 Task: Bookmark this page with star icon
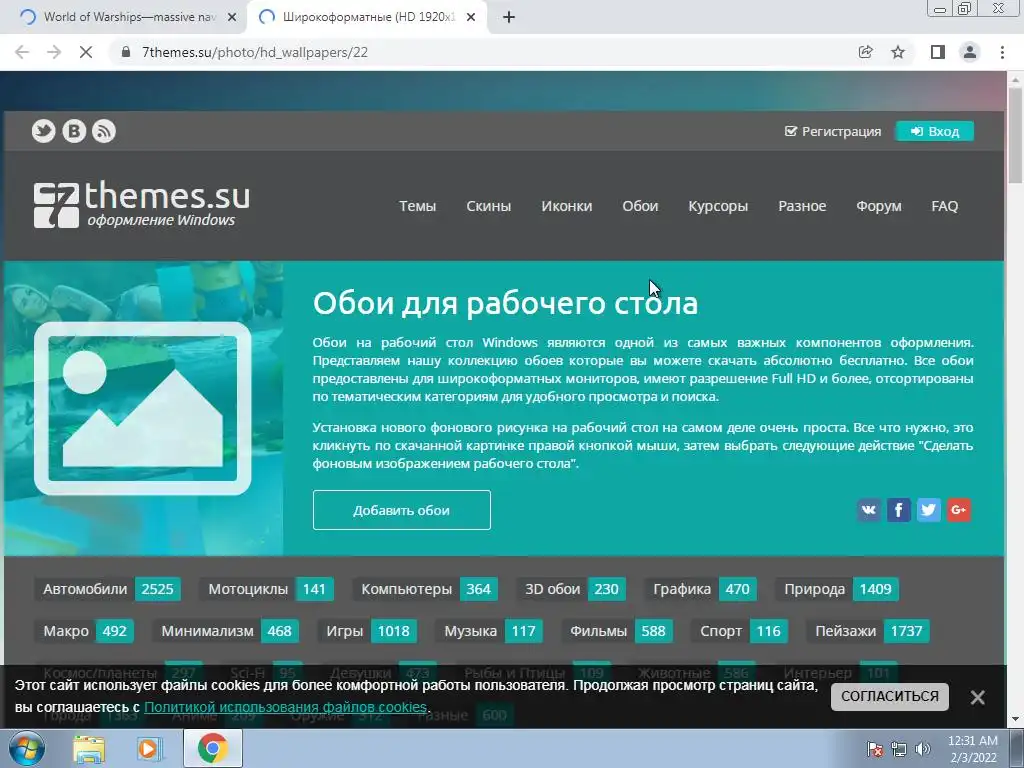tap(898, 52)
